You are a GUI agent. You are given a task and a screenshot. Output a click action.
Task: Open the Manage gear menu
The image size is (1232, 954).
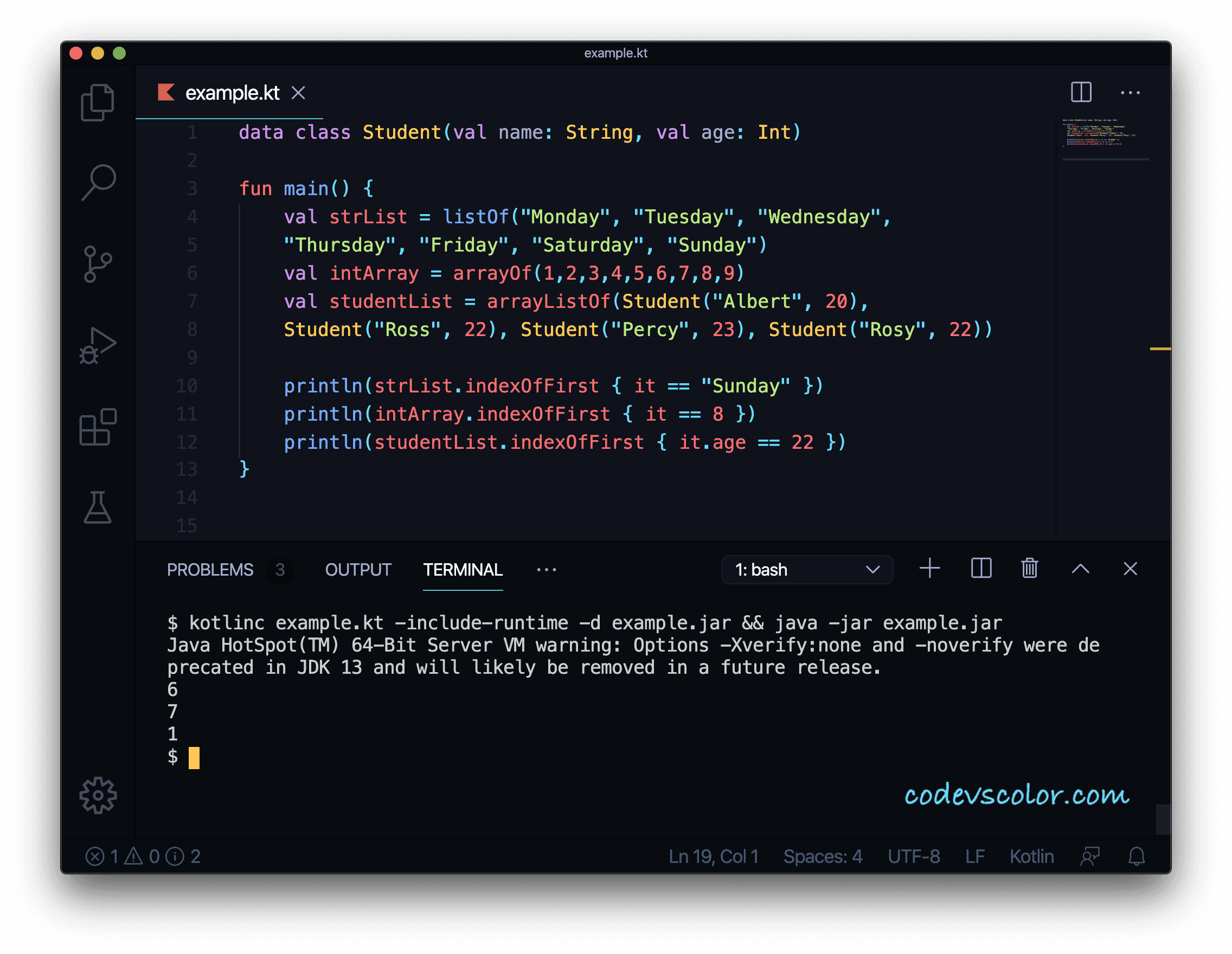[98, 796]
